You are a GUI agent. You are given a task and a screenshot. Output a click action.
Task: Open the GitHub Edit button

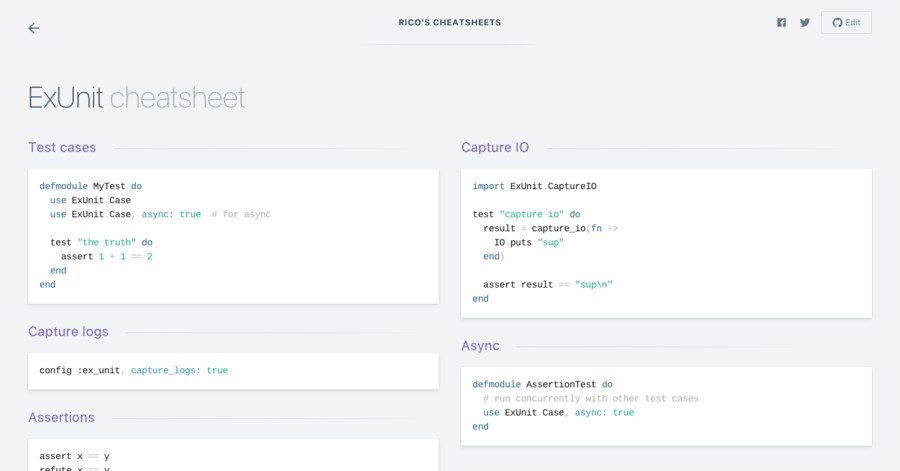pos(846,23)
